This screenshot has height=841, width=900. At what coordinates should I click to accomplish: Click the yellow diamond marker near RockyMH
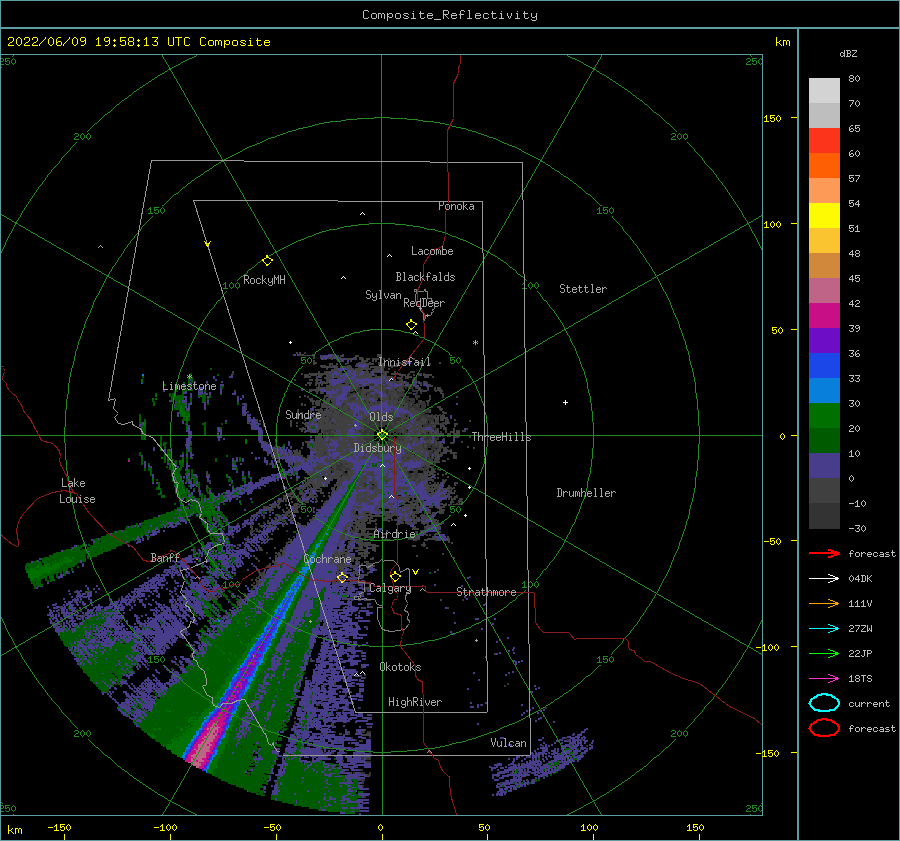(x=267, y=261)
